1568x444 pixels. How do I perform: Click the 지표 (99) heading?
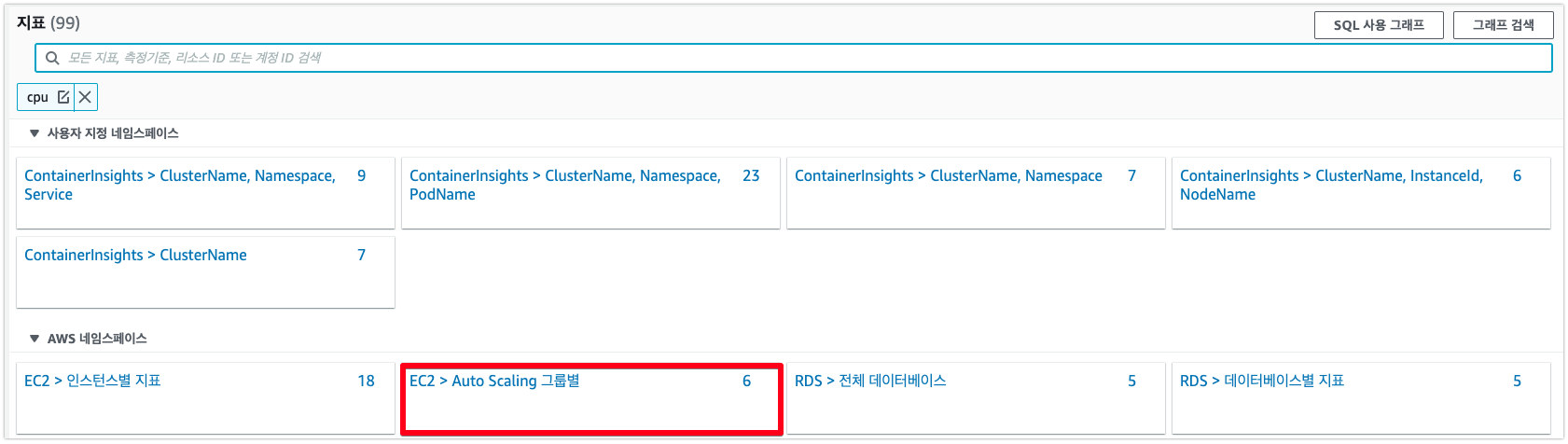point(49,22)
